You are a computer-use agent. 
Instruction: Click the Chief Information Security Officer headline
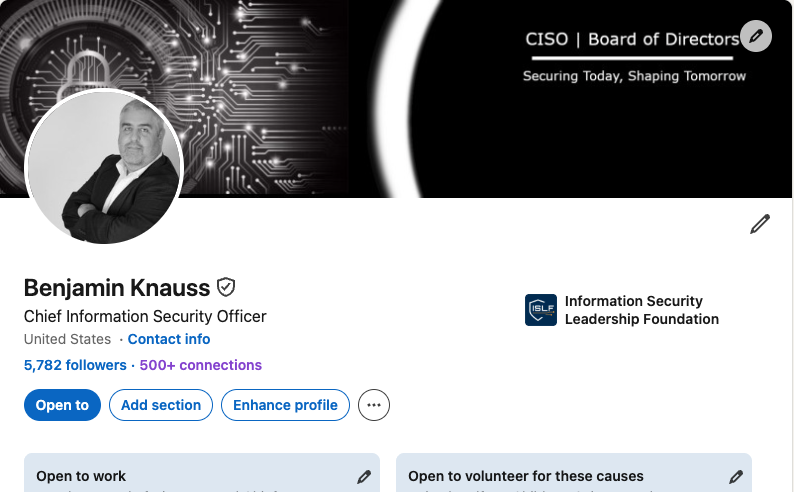tap(145, 316)
